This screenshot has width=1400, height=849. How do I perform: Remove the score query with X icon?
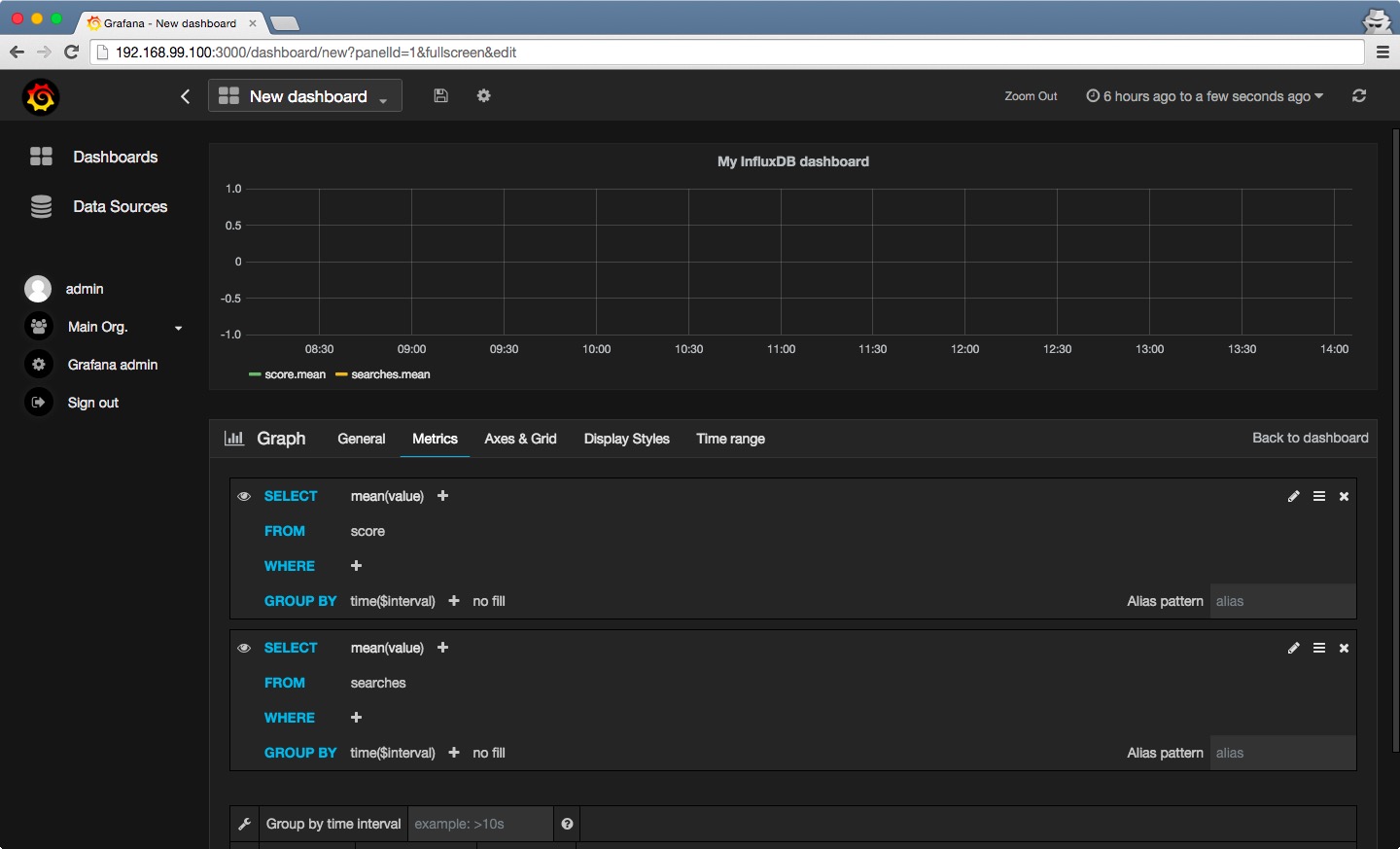[x=1344, y=496]
